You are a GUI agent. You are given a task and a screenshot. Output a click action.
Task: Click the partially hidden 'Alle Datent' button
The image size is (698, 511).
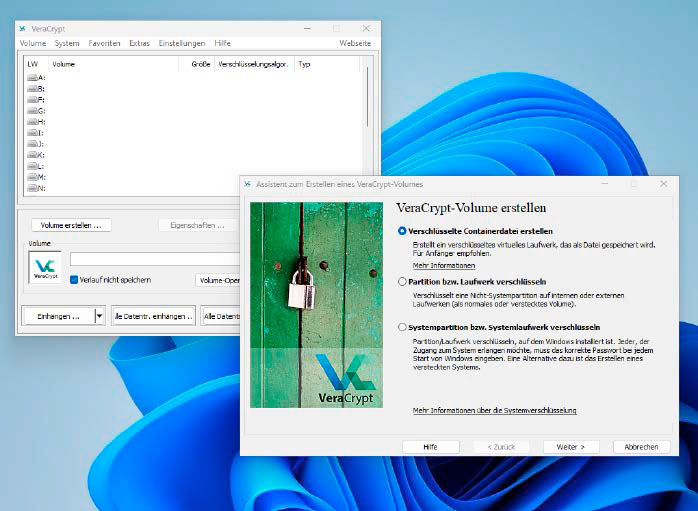pyautogui.click(x=221, y=316)
